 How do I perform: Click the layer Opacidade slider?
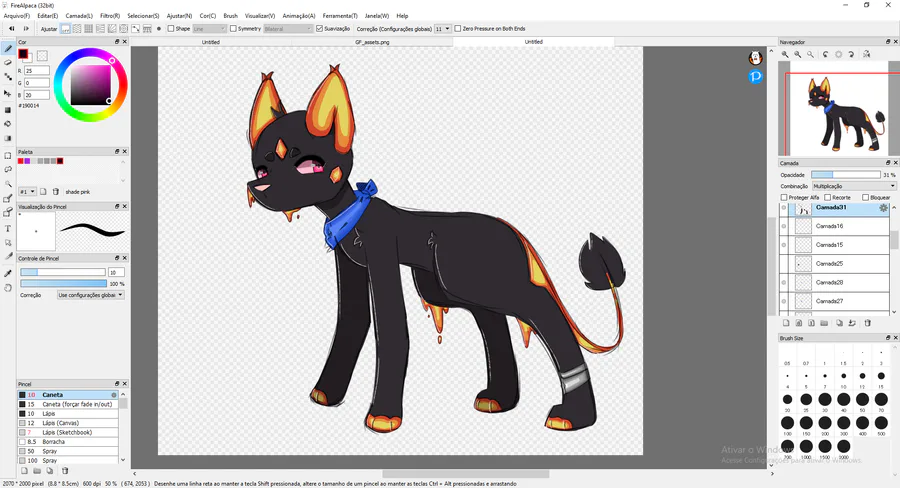[845, 175]
